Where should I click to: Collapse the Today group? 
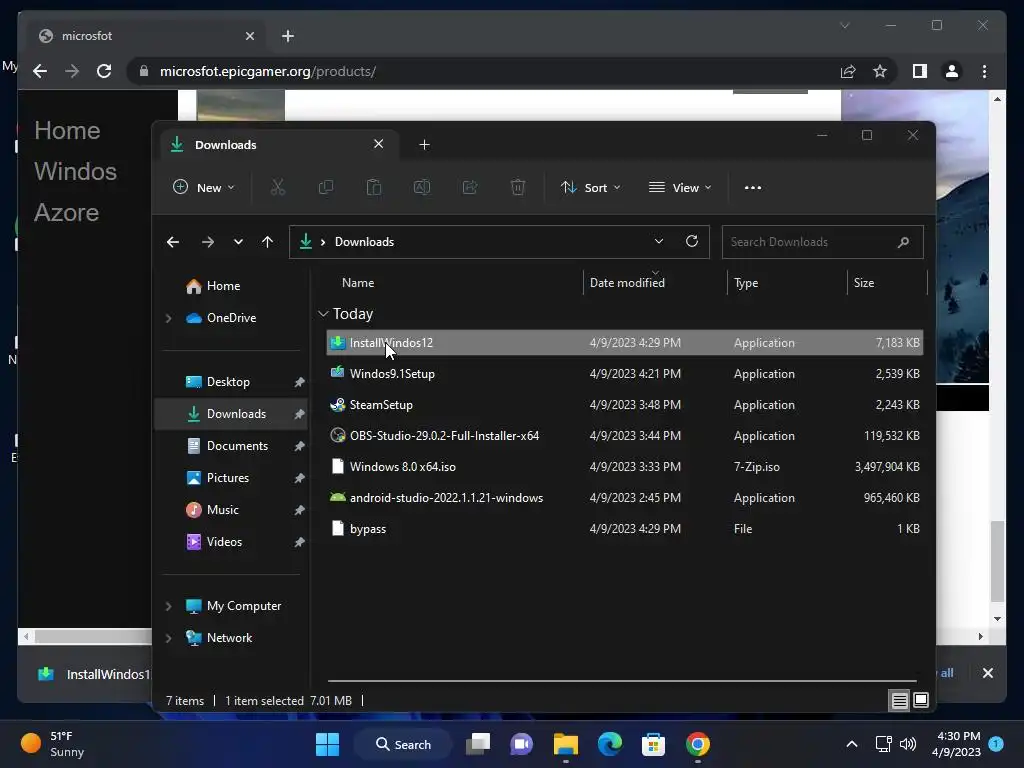(x=323, y=314)
